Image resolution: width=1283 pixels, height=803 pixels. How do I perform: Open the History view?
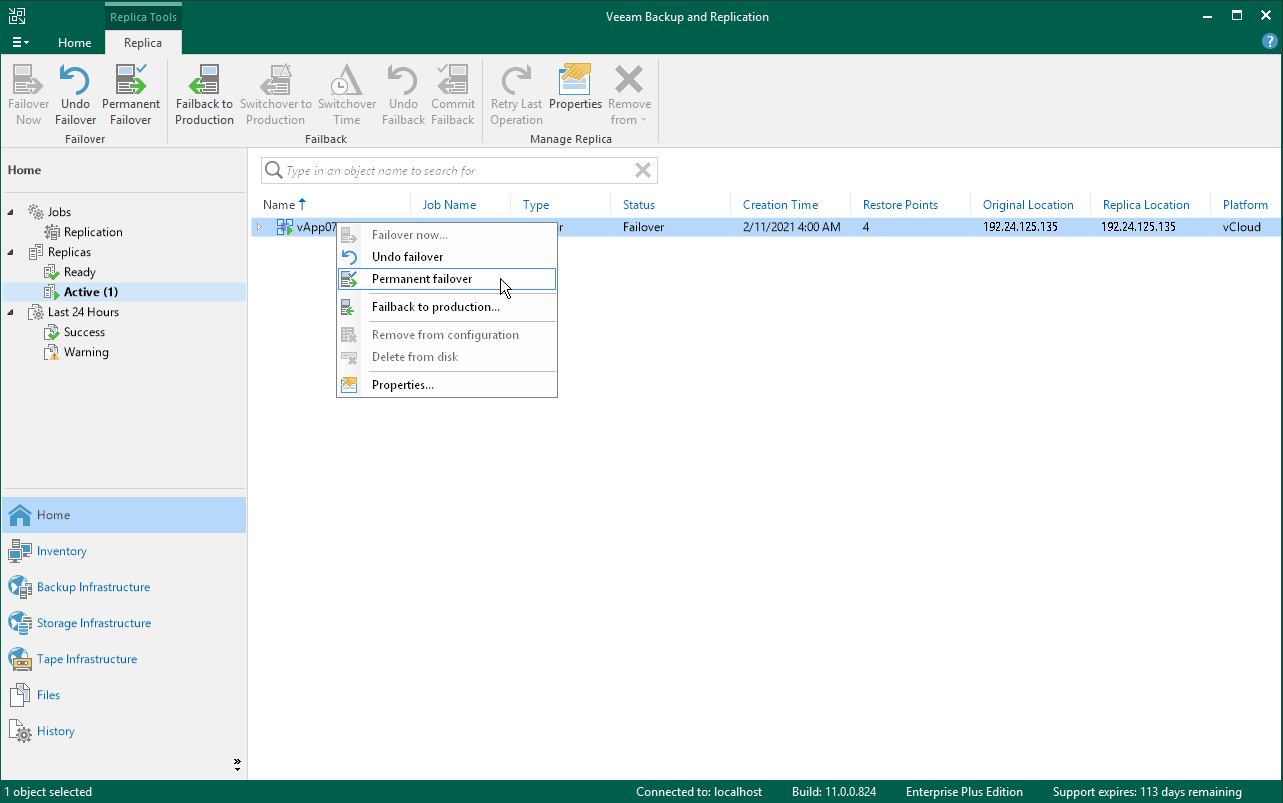(123, 731)
